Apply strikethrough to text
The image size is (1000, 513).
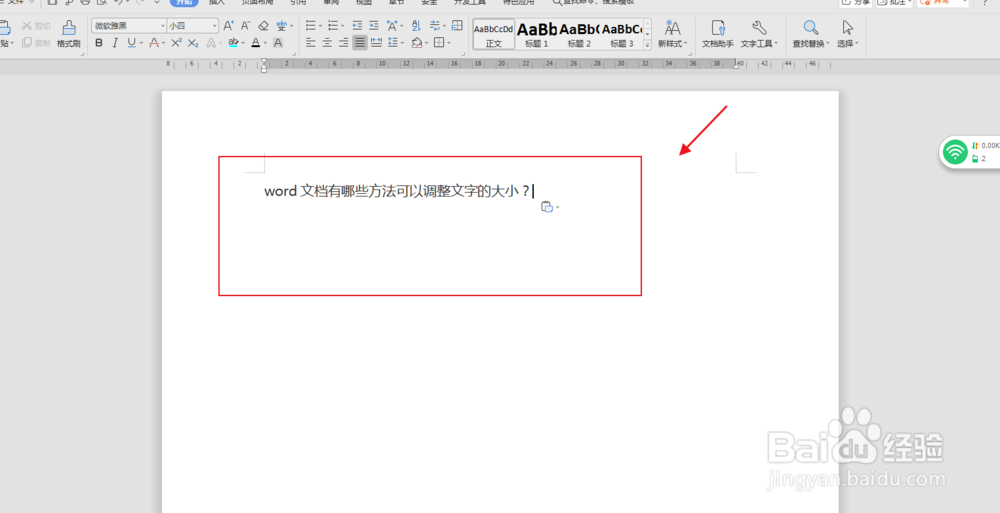[154, 43]
